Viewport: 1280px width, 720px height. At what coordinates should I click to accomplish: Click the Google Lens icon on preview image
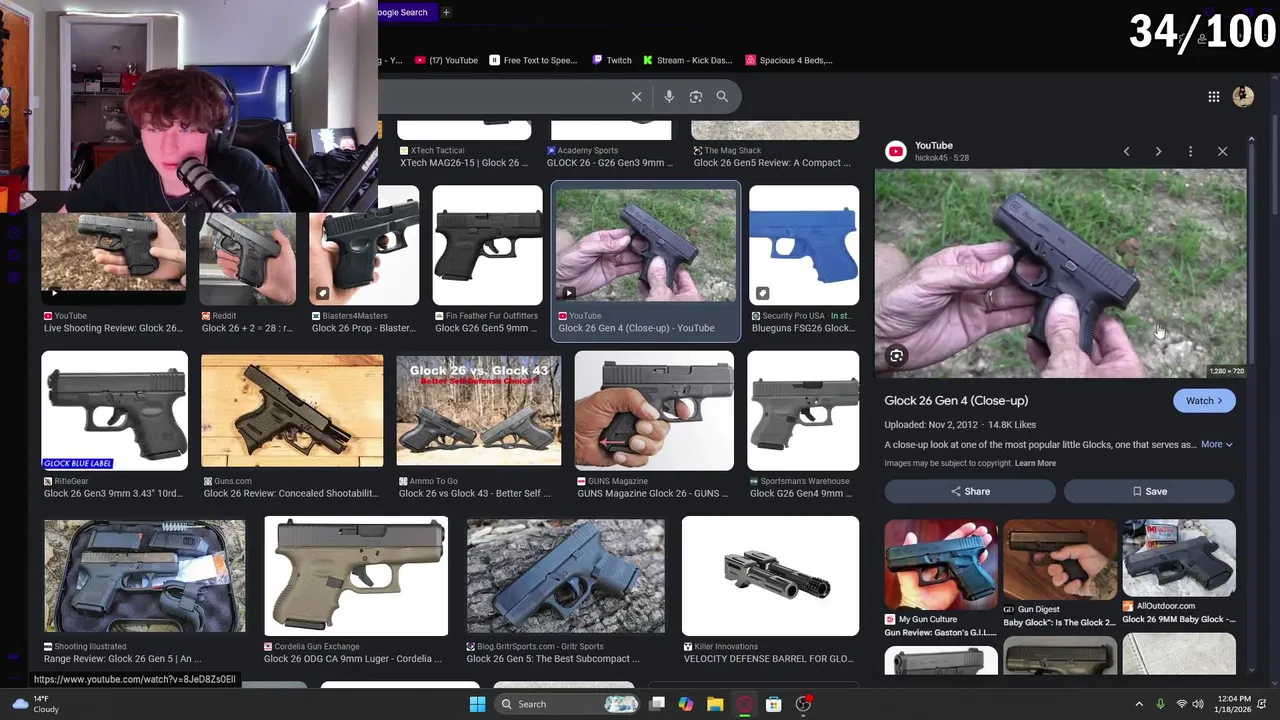click(x=896, y=356)
